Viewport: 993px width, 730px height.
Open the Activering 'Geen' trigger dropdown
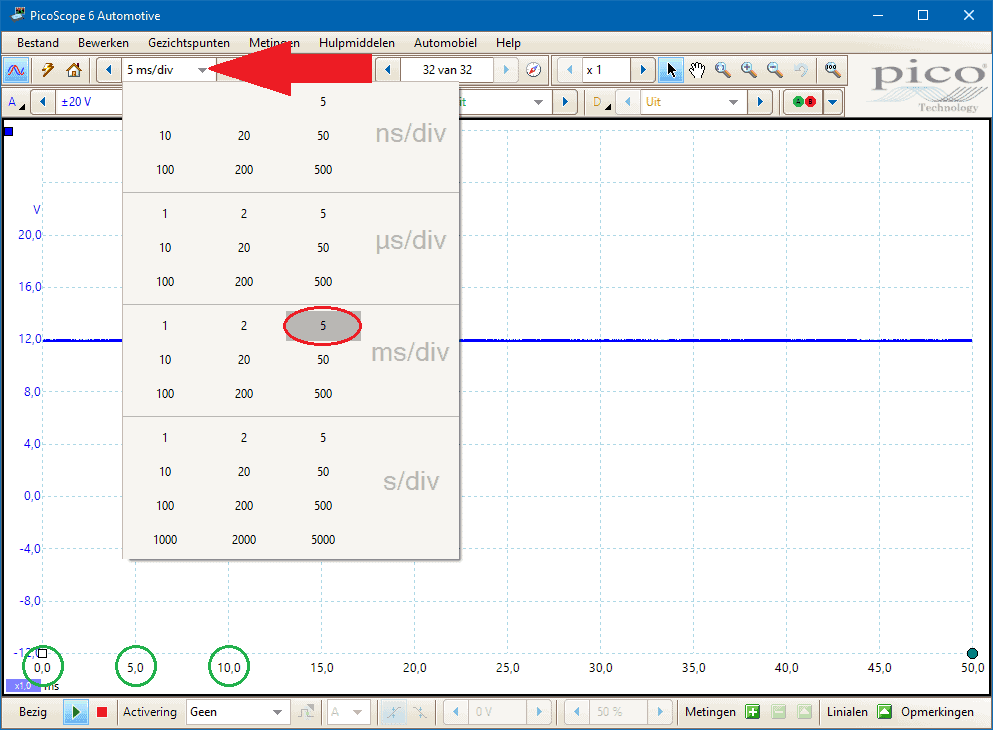[238, 712]
